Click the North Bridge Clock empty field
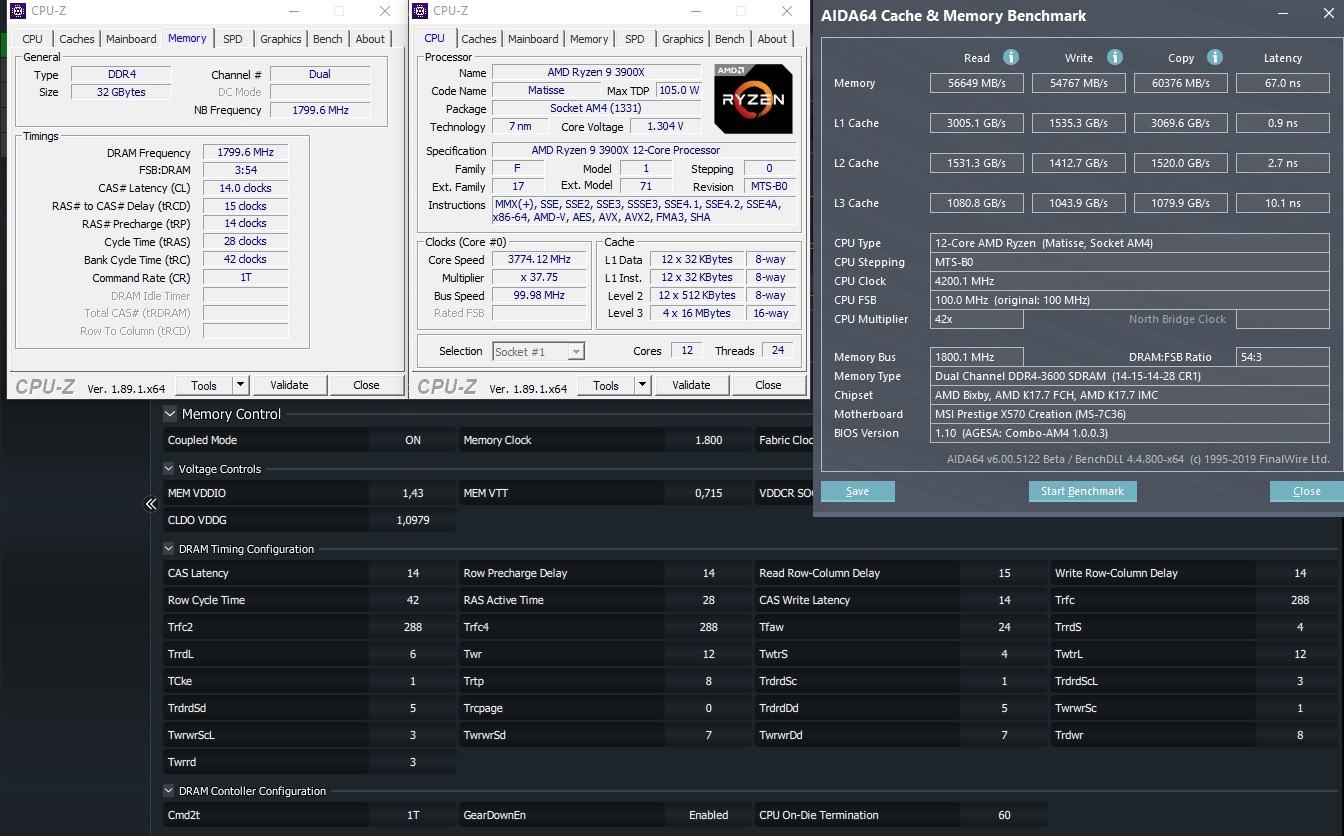1344x836 pixels. point(1282,319)
